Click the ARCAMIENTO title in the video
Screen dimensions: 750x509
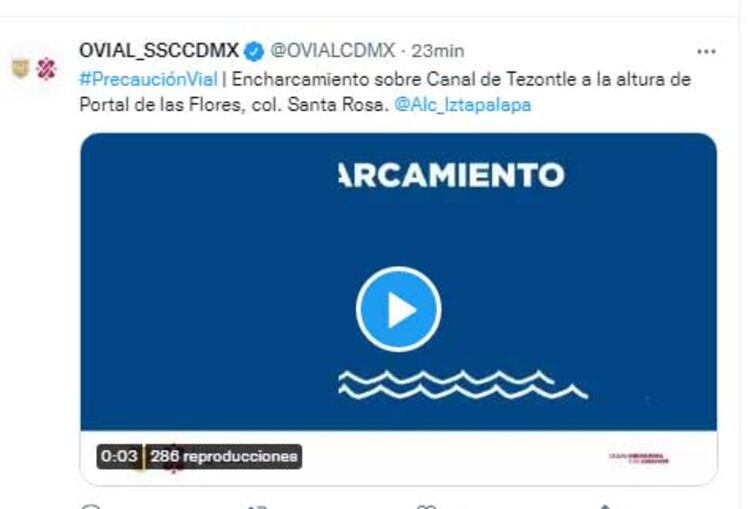(452, 175)
